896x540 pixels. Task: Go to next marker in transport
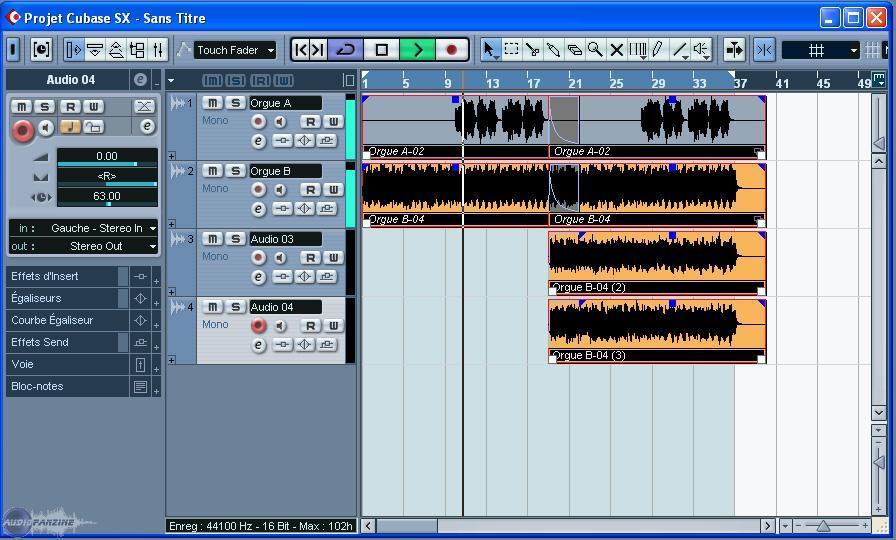[318, 50]
